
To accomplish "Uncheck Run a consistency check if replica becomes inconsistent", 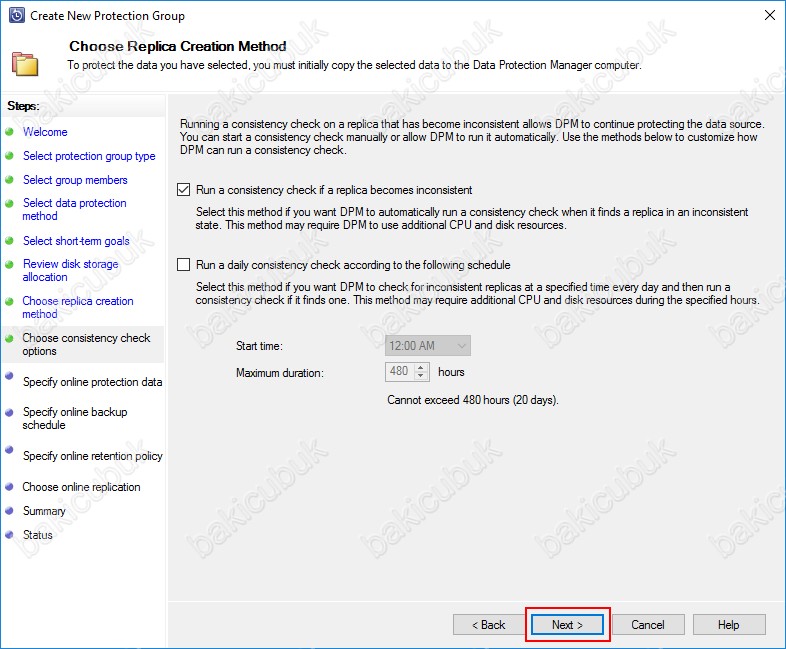I will (183, 189).
